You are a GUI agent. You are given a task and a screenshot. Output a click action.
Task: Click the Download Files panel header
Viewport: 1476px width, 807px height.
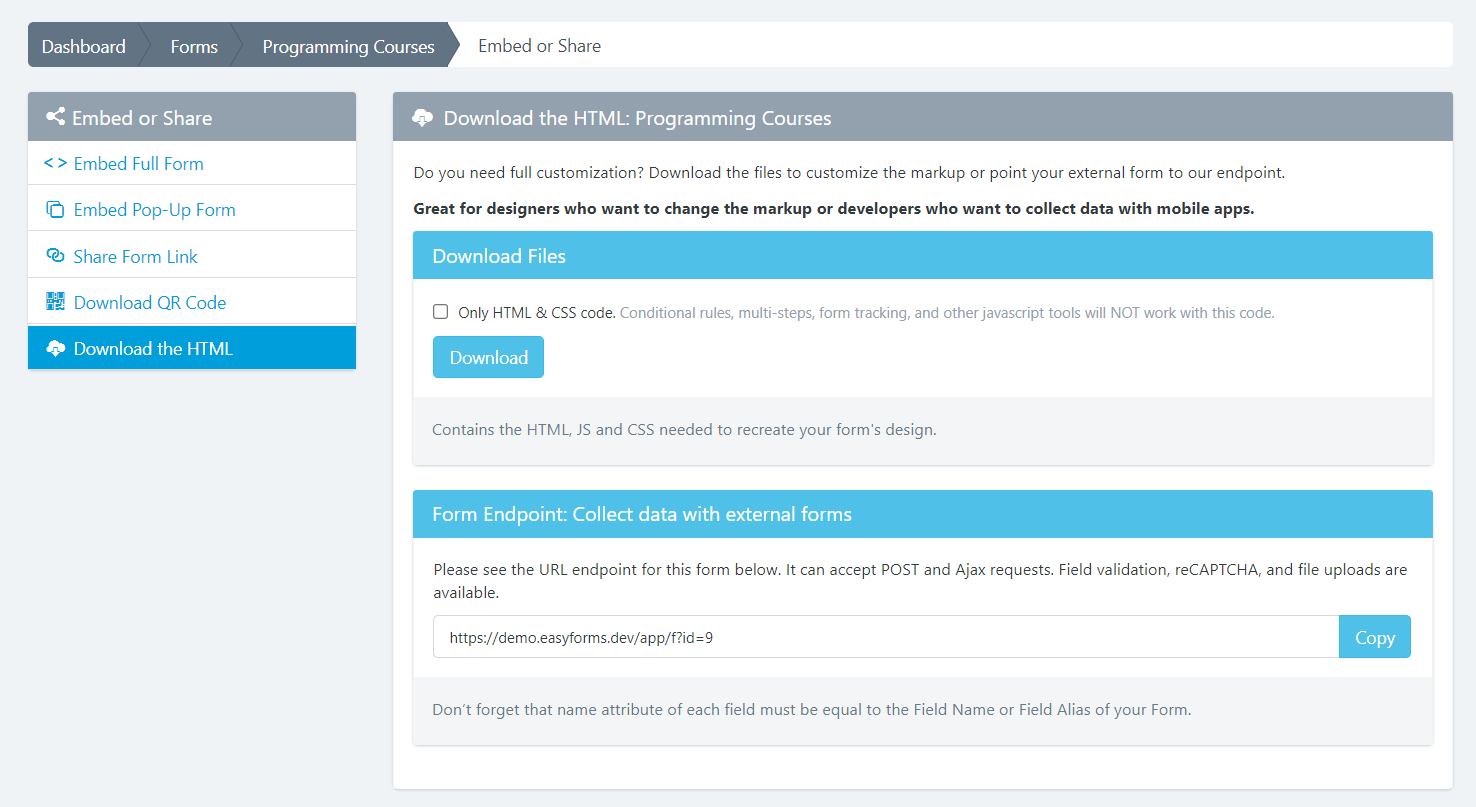tap(922, 256)
